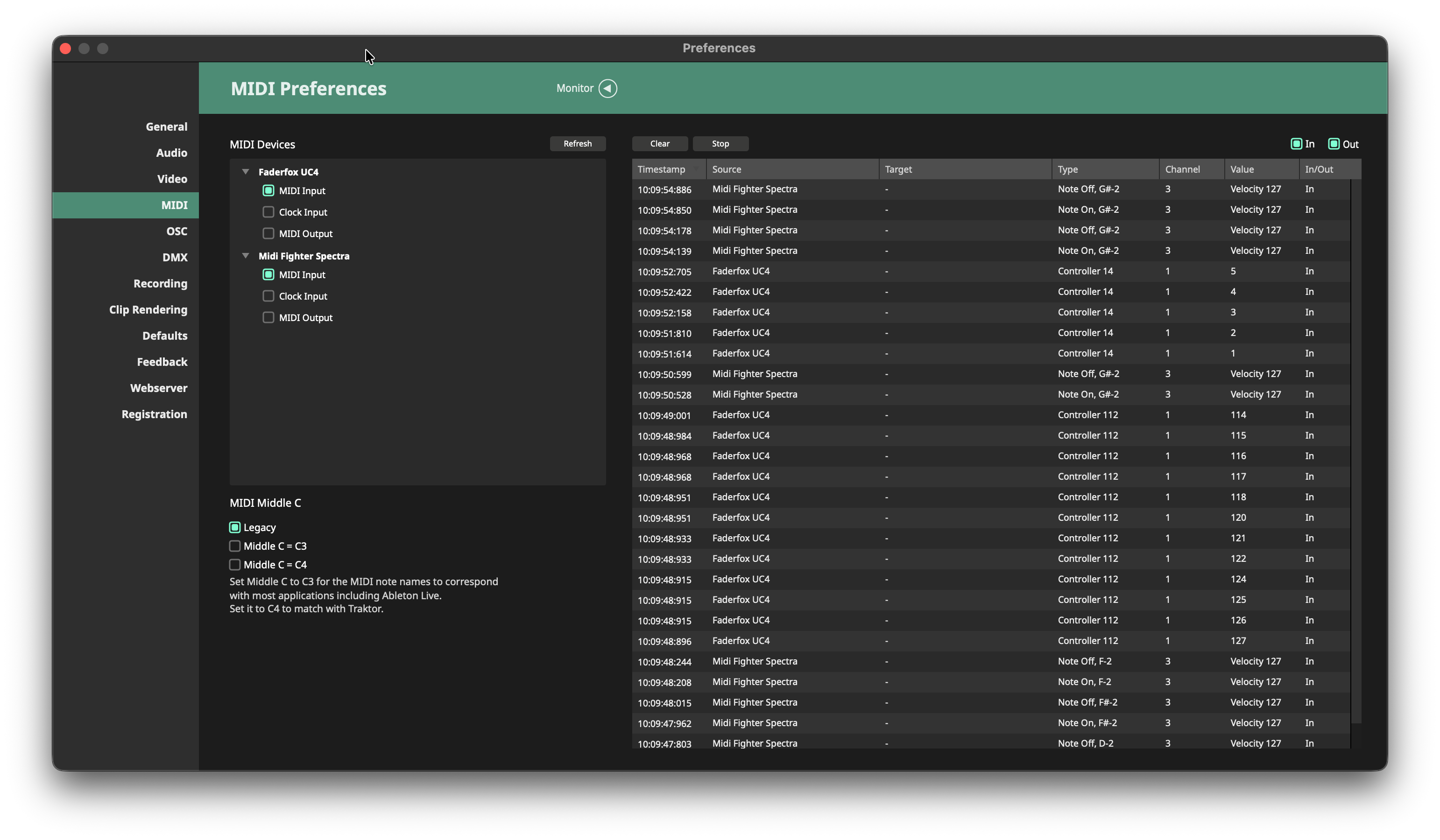Click the Monitor collapse arrow icon
This screenshot has width=1440, height=840.
pyautogui.click(x=607, y=89)
